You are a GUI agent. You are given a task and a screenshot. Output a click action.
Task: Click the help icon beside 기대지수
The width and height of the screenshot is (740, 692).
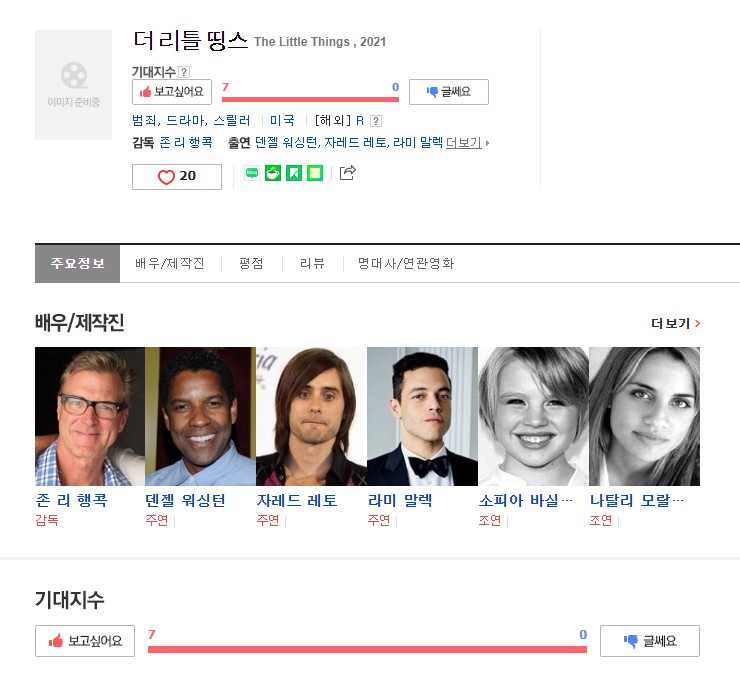pos(184,72)
